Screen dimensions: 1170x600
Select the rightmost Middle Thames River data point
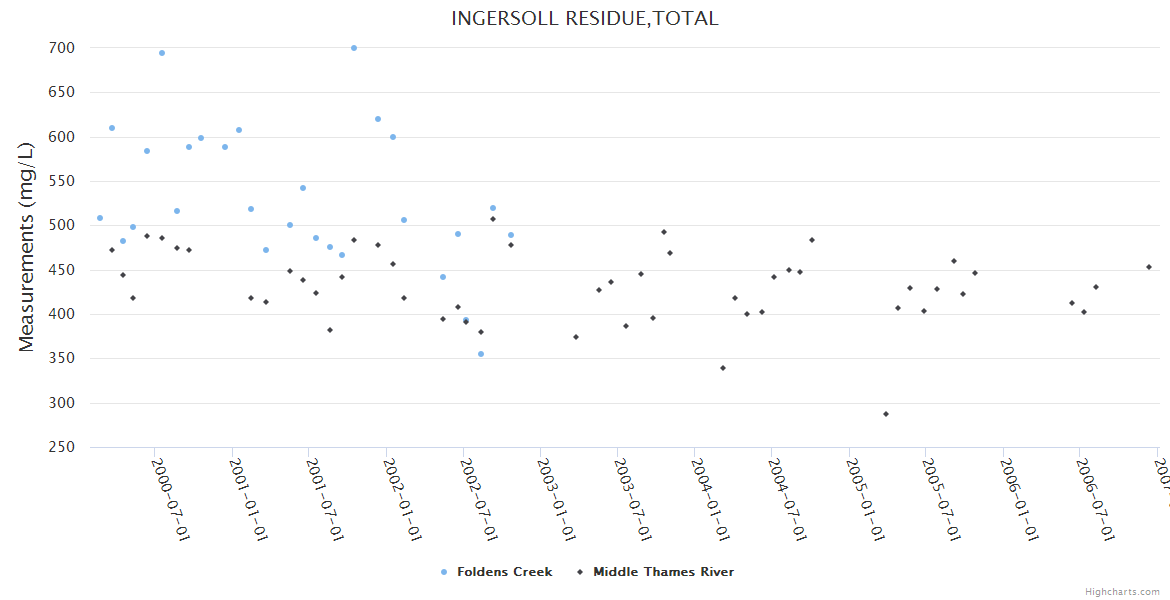point(1149,267)
